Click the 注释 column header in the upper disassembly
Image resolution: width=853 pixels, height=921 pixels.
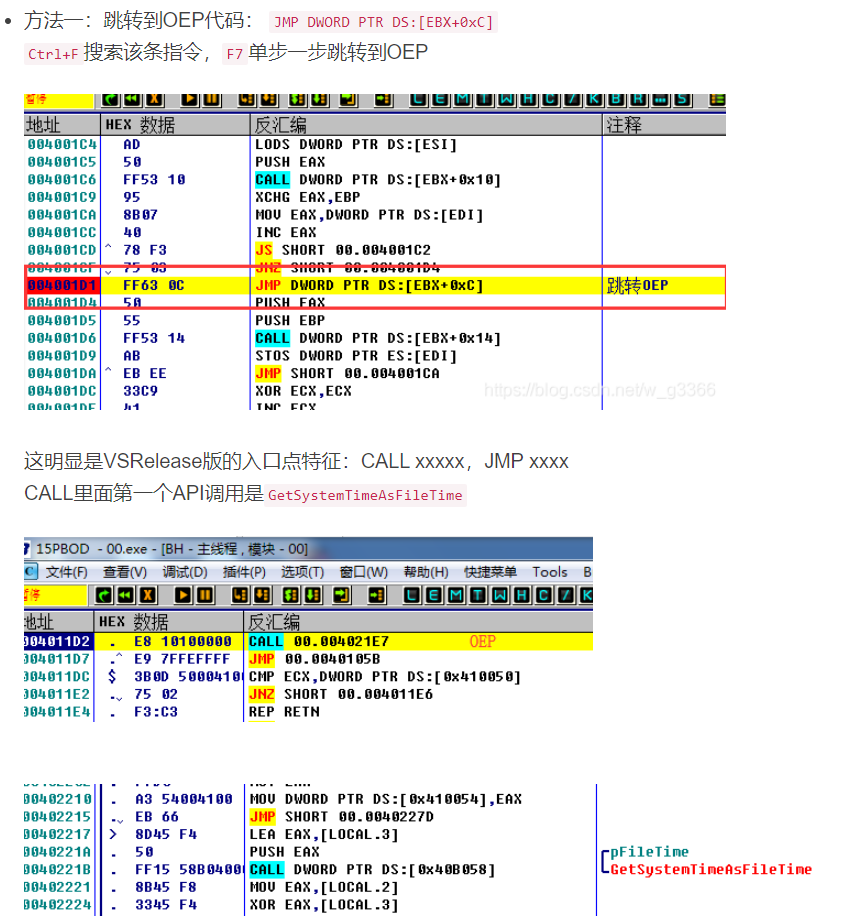[664, 125]
